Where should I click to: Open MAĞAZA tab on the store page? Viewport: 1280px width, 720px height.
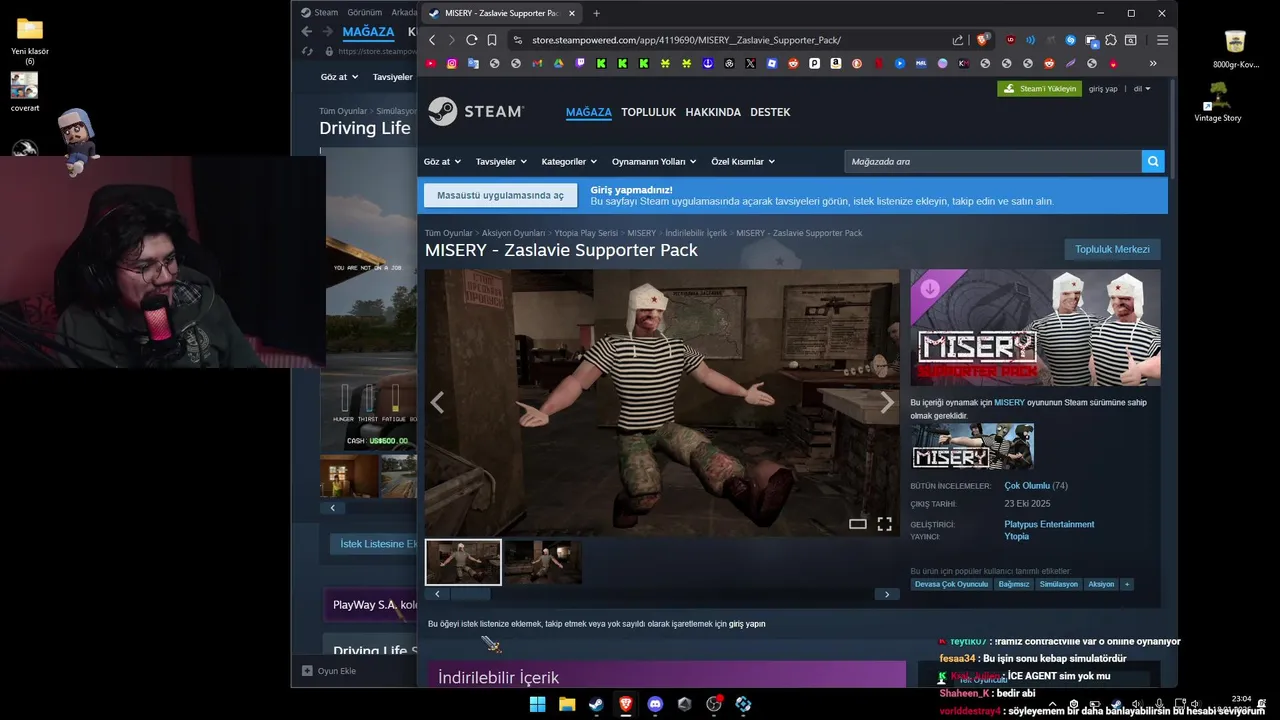588,112
